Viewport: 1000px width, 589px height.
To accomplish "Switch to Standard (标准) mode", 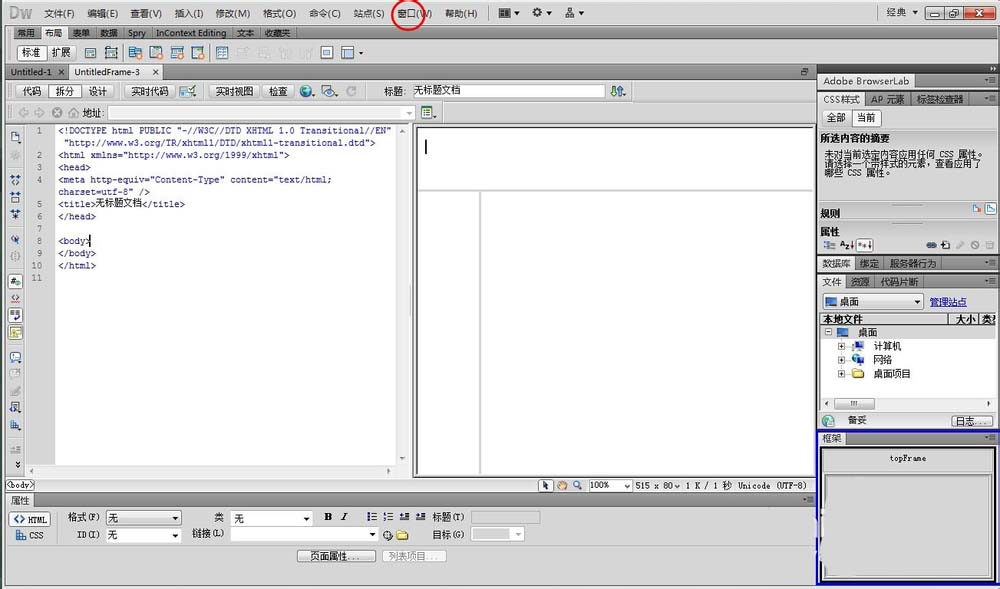I will point(32,53).
